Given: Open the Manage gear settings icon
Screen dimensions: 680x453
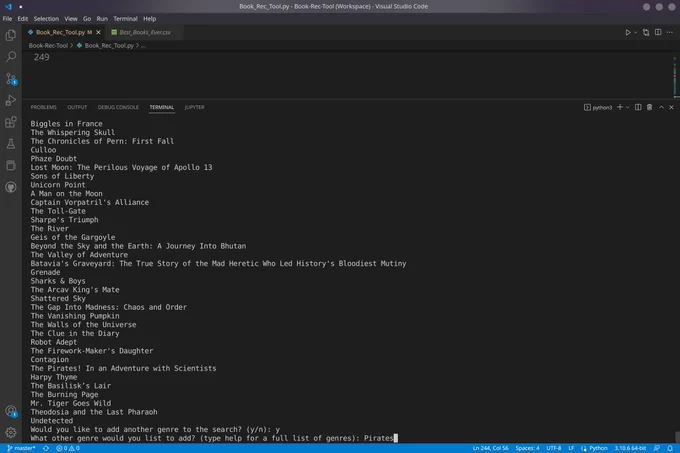Looking at the screenshot, I should 11,432.
